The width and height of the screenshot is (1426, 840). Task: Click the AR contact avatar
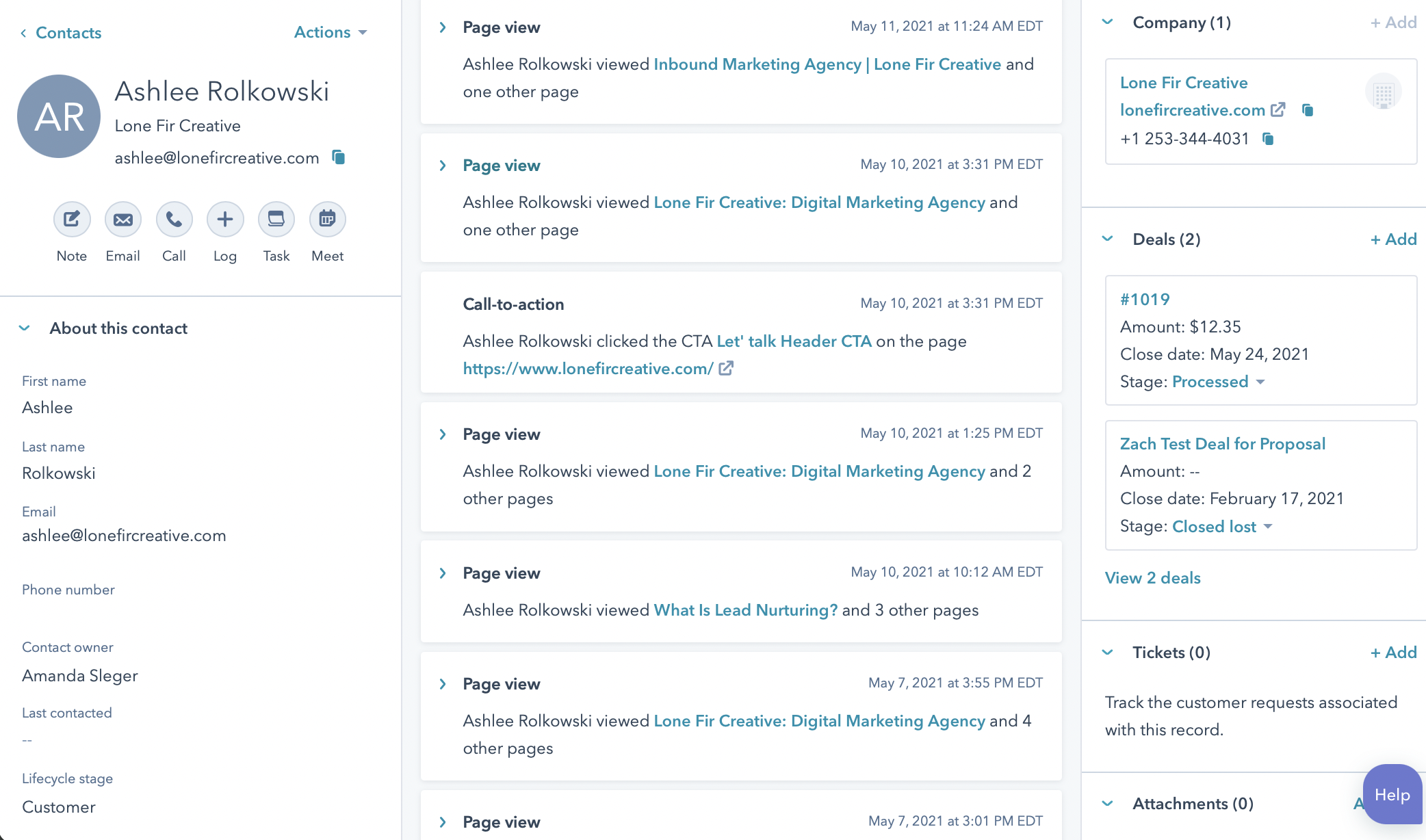(x=59, y=116)
